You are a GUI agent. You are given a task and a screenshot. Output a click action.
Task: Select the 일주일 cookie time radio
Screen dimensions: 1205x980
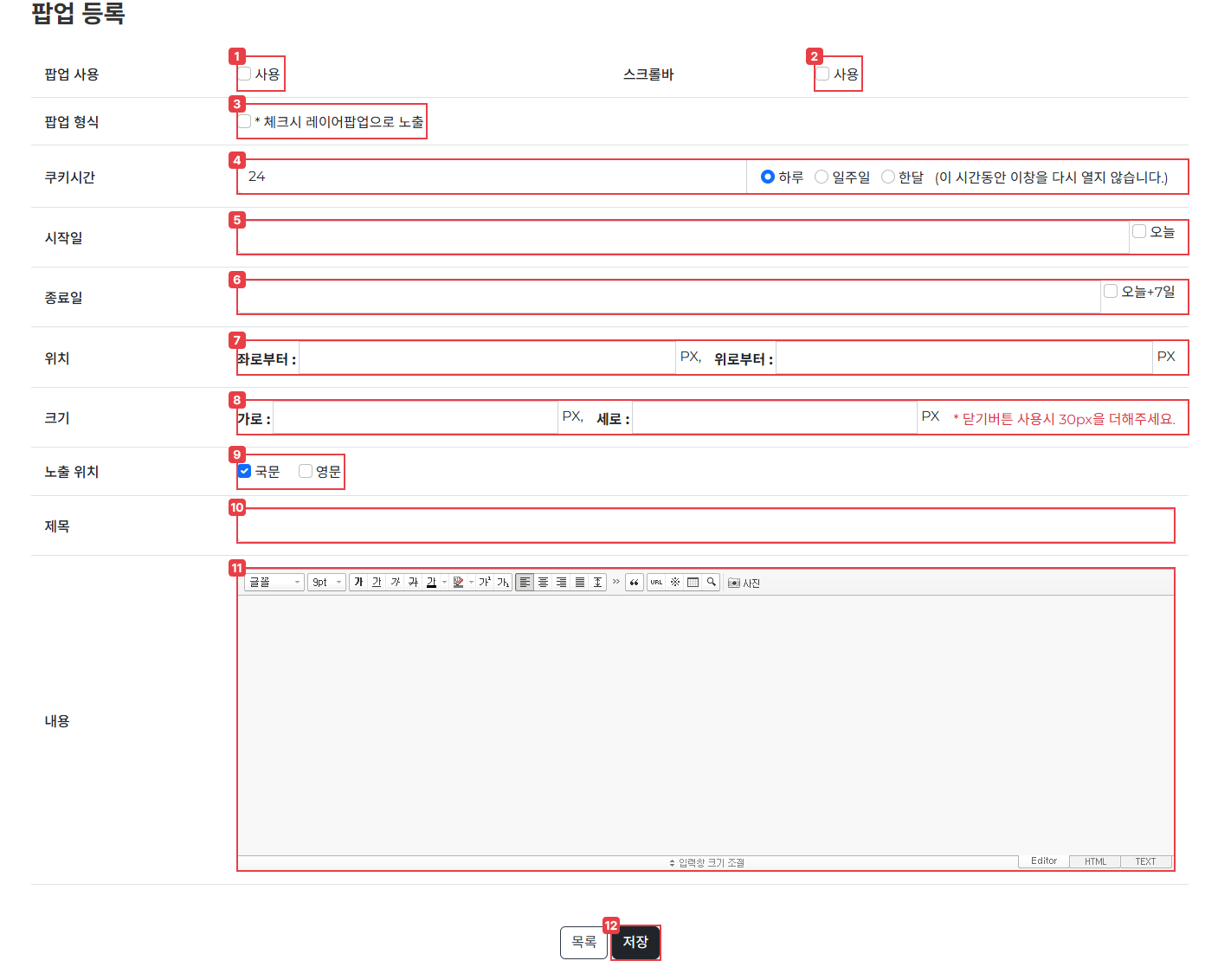point(822,177)
